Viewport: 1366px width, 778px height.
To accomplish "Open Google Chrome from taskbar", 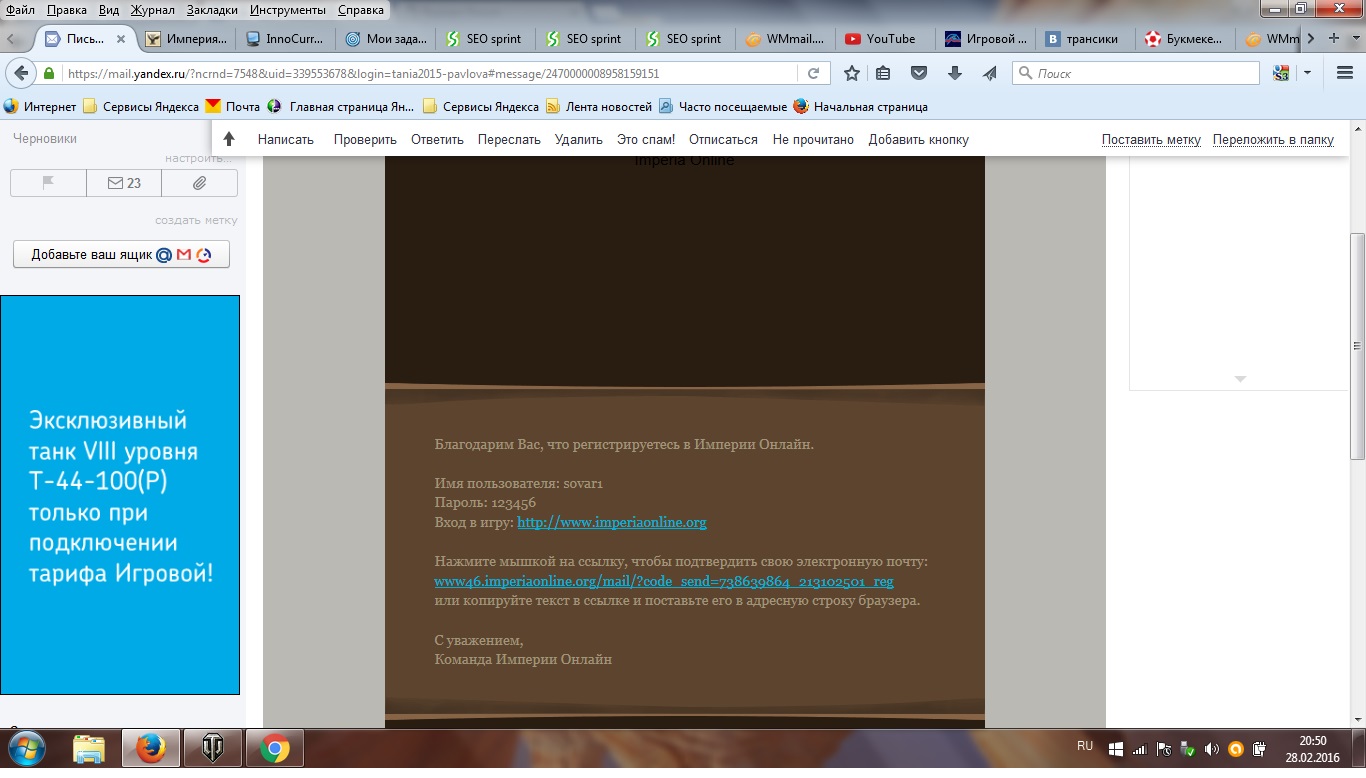I will (275, 749).
